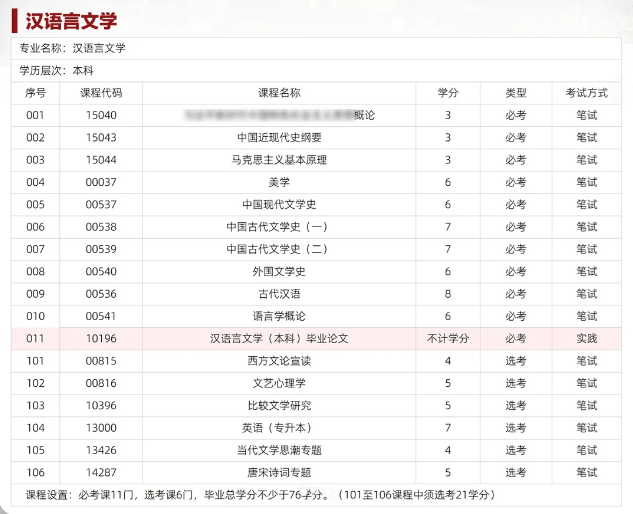Select course code 00536
633x514 pixels.
tap(101, 294)
